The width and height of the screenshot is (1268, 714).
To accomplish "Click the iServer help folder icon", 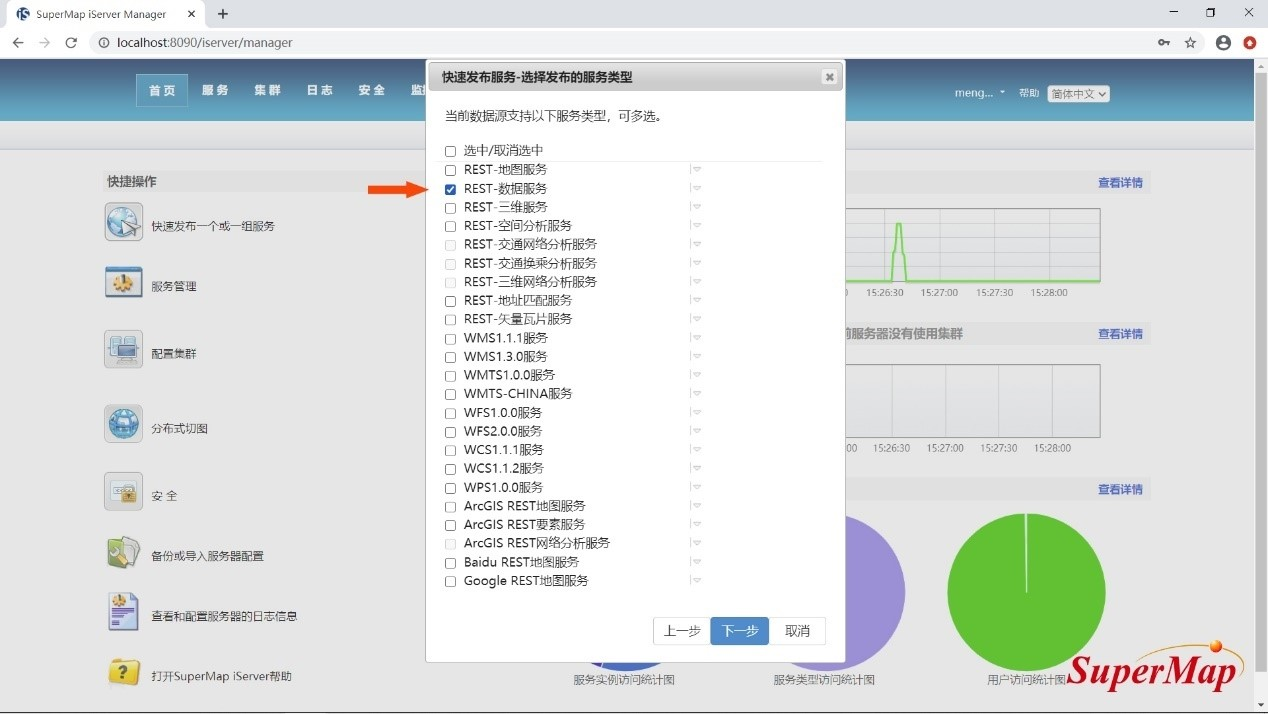I will click(124, 673).
